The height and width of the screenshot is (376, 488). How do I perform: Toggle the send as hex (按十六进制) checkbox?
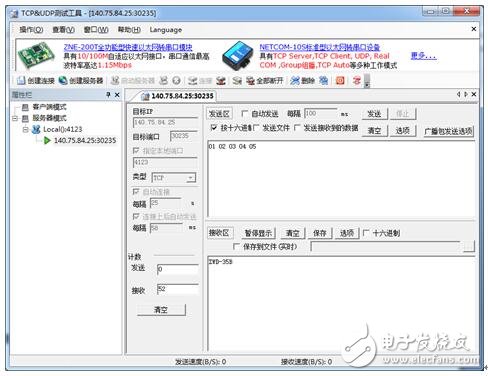(x=214, y=128)
